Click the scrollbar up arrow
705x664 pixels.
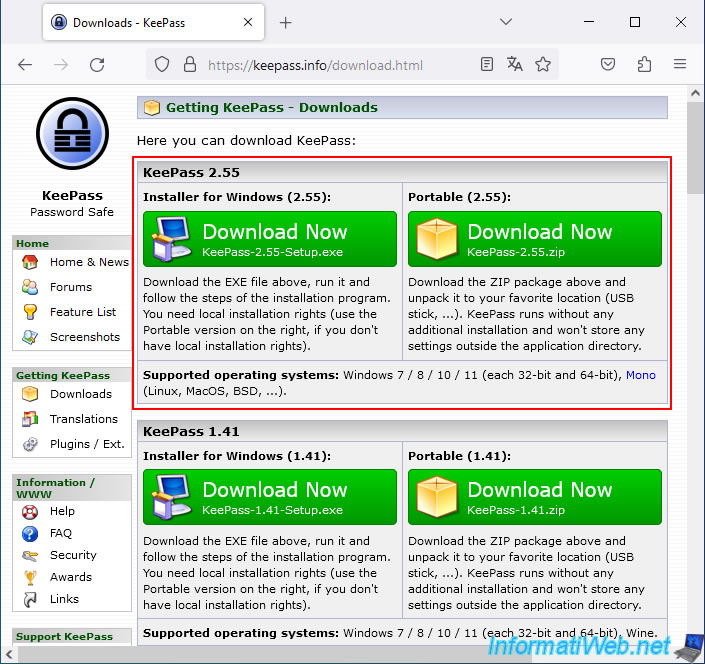click(695, 93)
